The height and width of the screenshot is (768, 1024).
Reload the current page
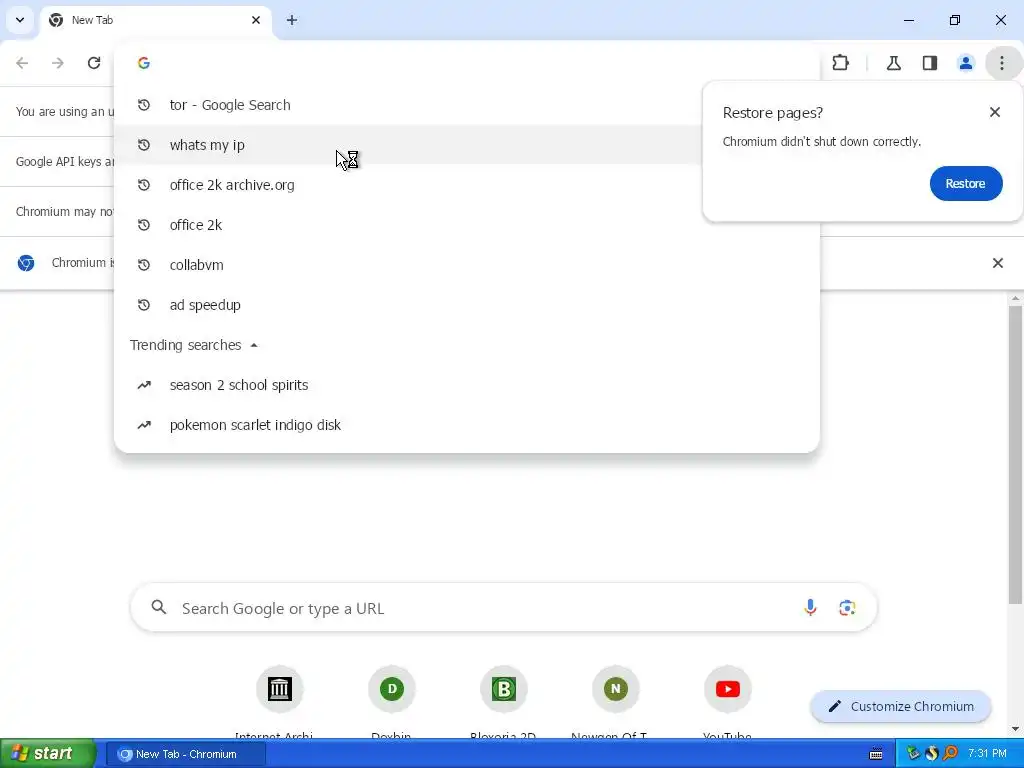point(94,63)
